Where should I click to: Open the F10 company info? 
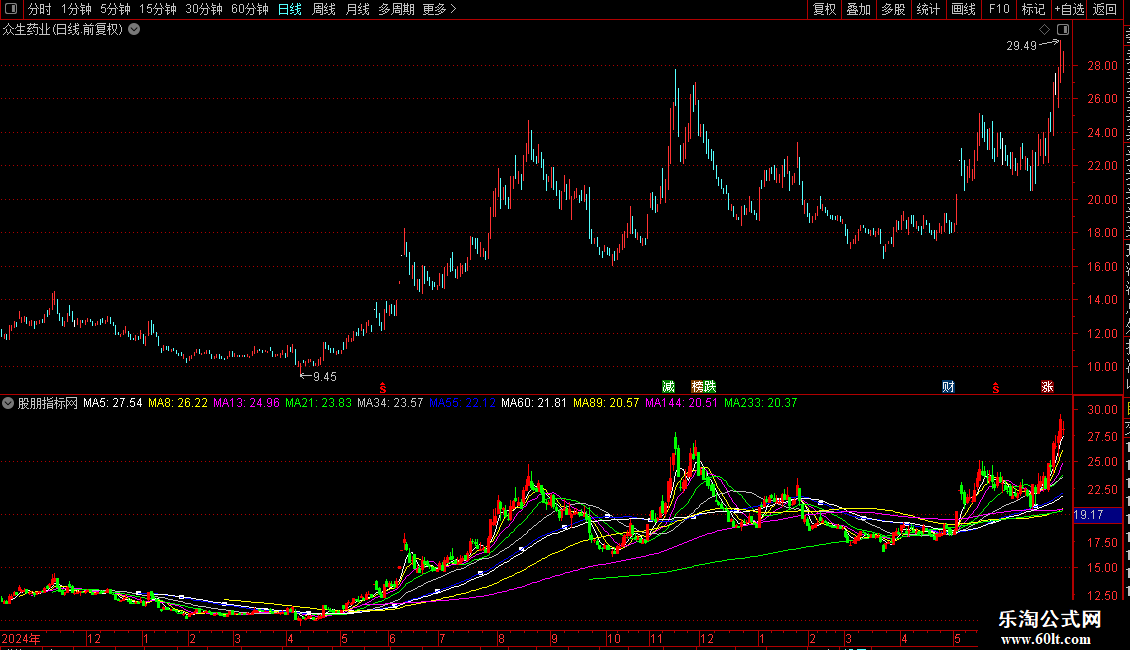coord(999,9)
